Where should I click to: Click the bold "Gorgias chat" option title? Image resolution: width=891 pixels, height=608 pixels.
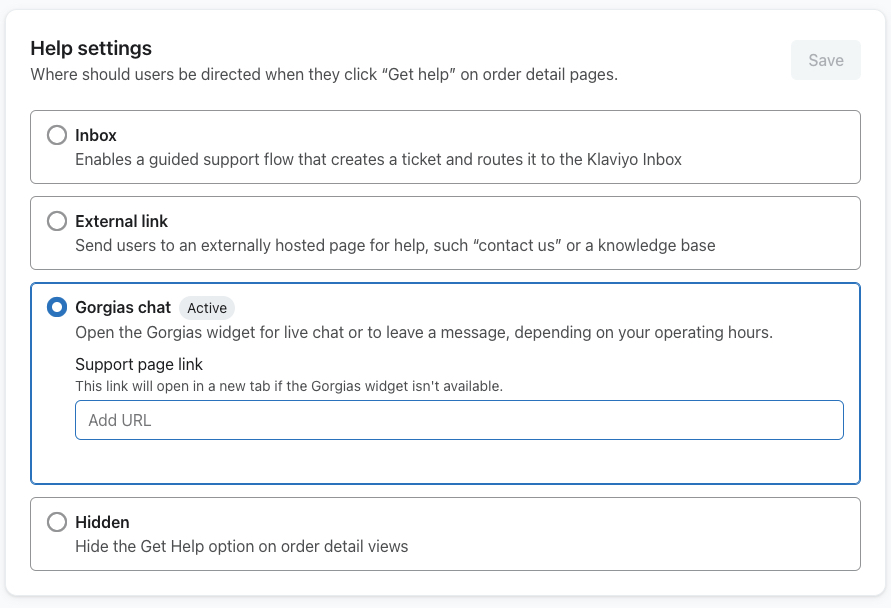tap(123, 308)
